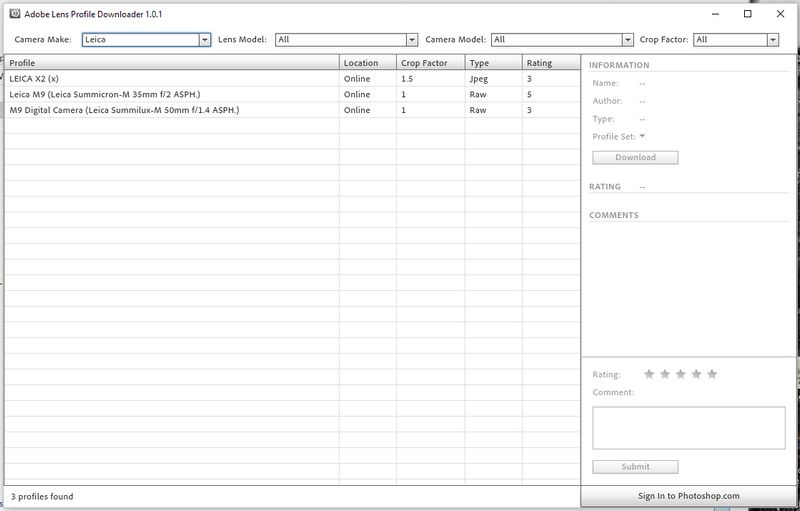Open the Lens Model dropdown arrow

(412, 40)
